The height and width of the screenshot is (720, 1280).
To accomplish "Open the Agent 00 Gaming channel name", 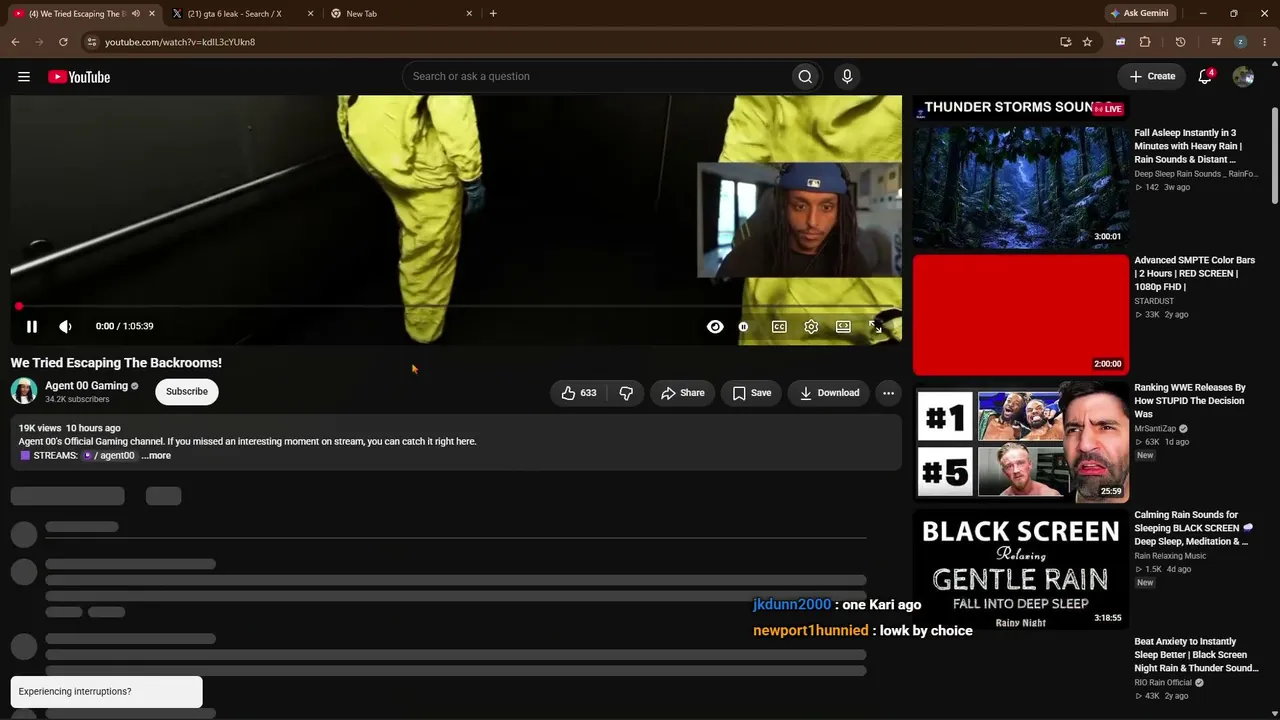I will (x=87, y=386).
